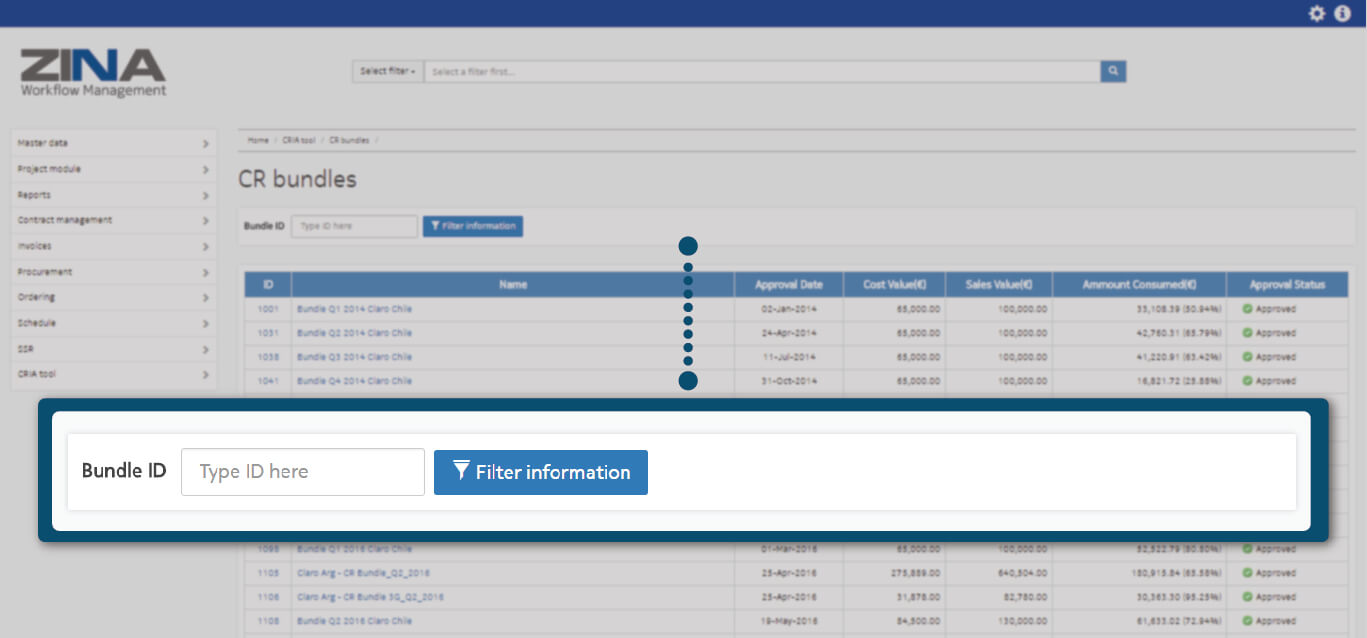
Task: Click funnel icon in enlarged Filter information button
Action: 461,471
